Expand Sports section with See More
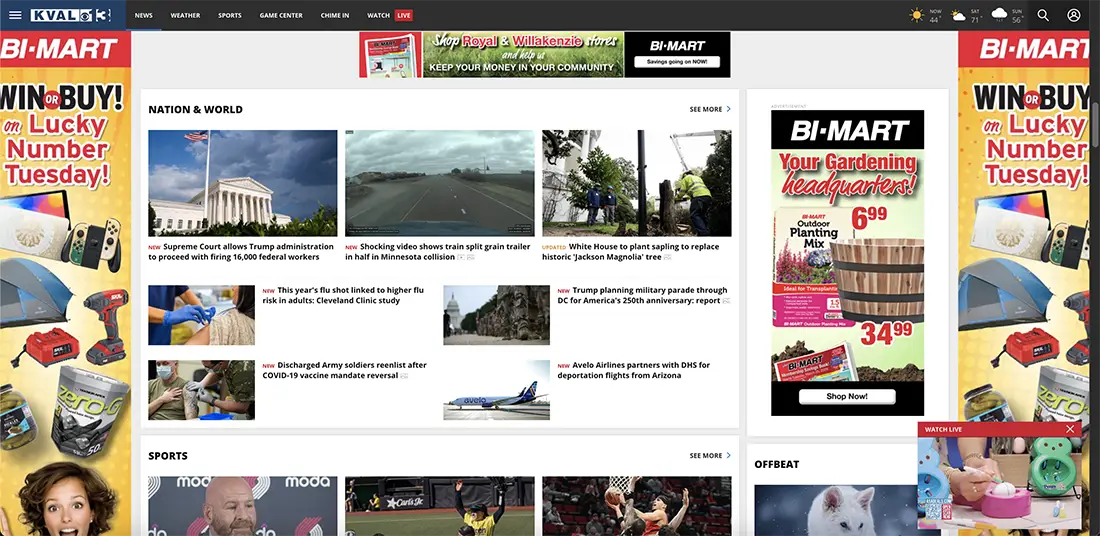 (710, 455)
